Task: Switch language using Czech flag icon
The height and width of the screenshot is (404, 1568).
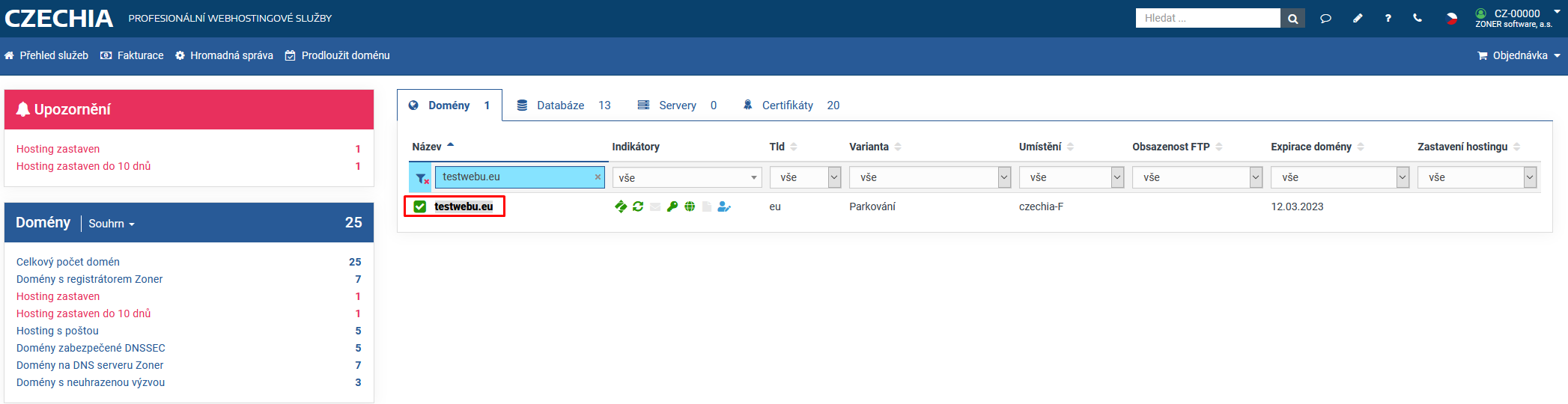Action: point(1451,19)
